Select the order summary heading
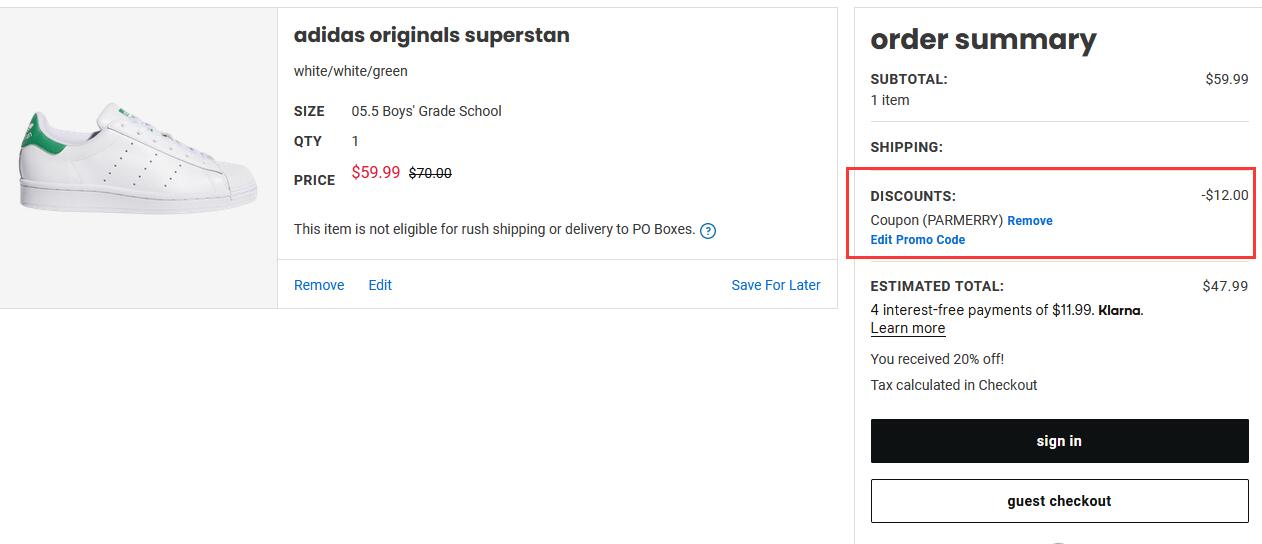 tap(983, 39)
